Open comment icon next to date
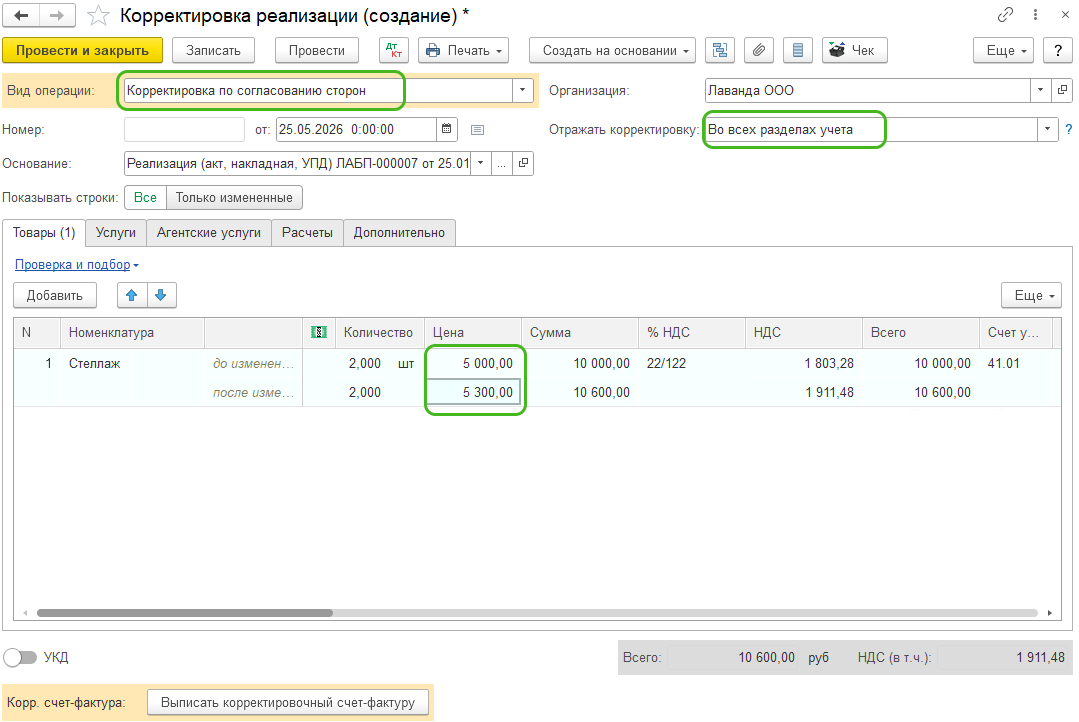The image size is (1079, 722). tap(478, 129)
